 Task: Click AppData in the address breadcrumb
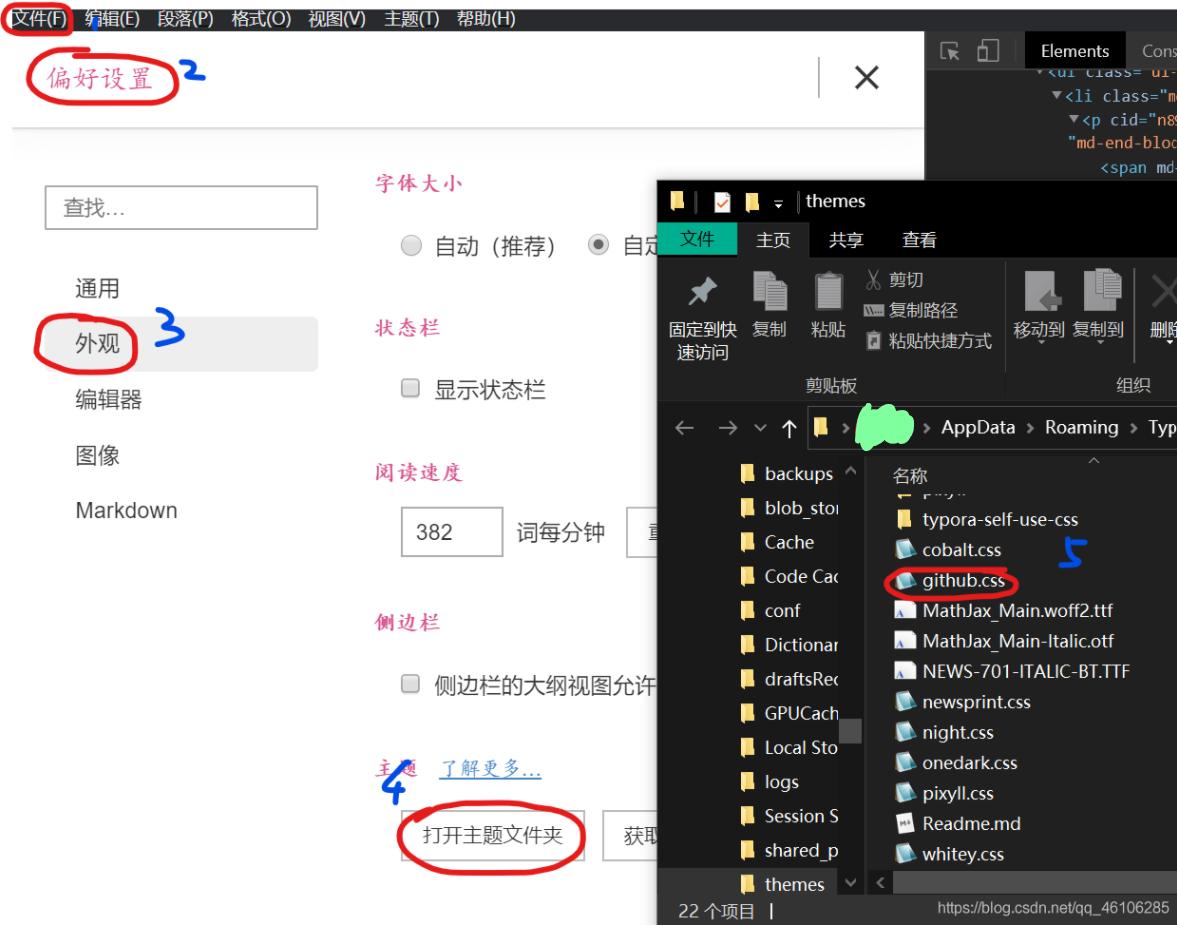click(x=978, y=427)
